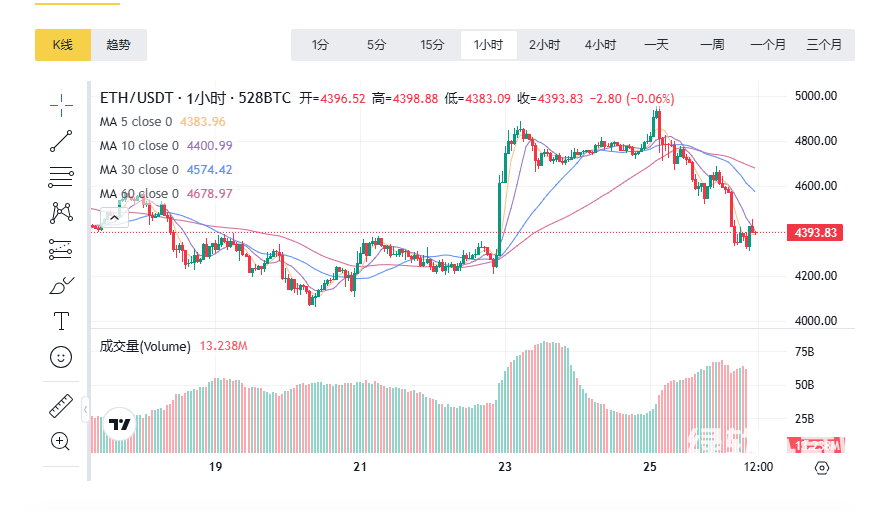Select the 4小时 timeframe
This screenshot has width=889, height=511.
600,45
